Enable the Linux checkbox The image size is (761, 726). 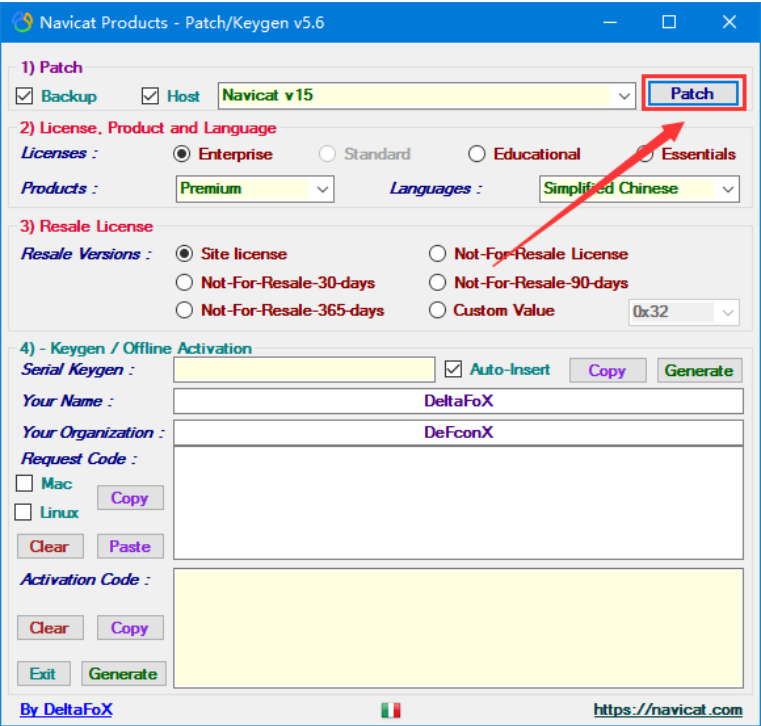23,512
